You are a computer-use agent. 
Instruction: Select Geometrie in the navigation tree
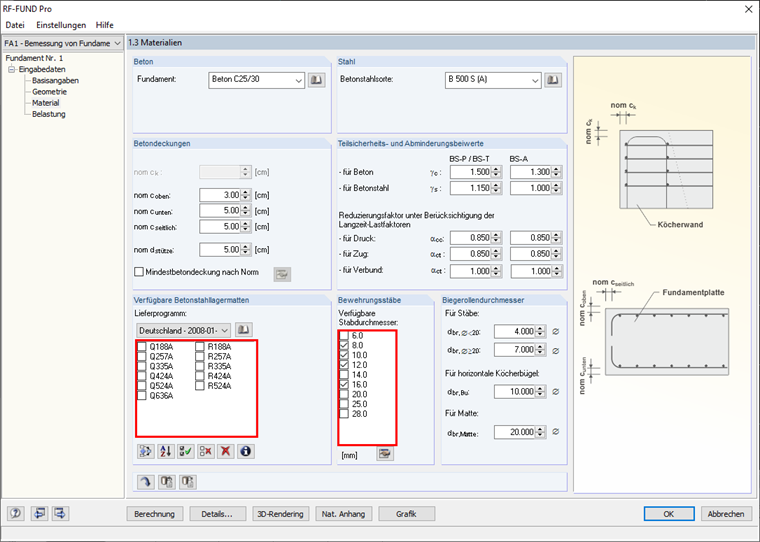[49, 92]
